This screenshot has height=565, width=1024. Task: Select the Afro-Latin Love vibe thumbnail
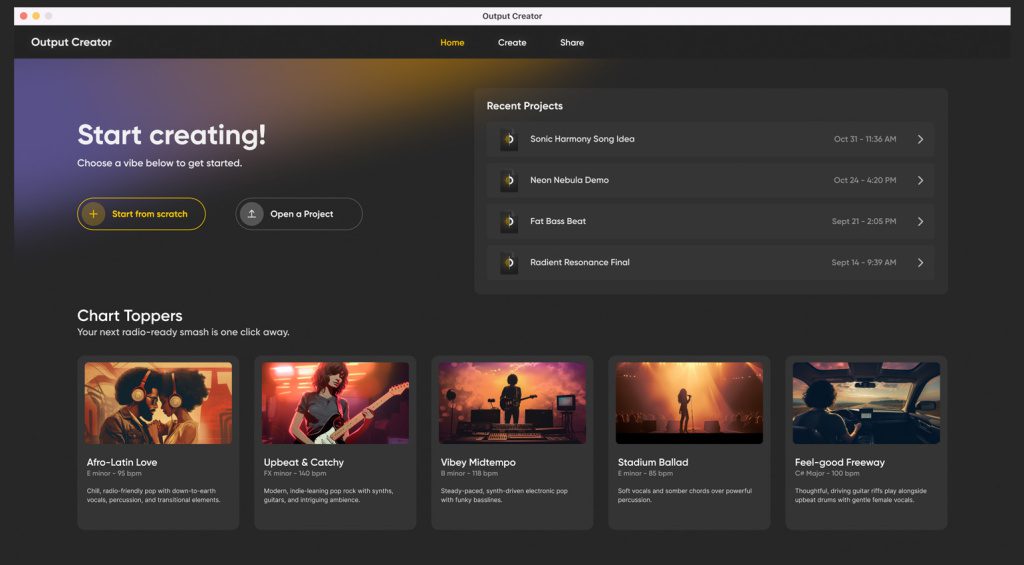pyautogui.click(x=158, y=402)
